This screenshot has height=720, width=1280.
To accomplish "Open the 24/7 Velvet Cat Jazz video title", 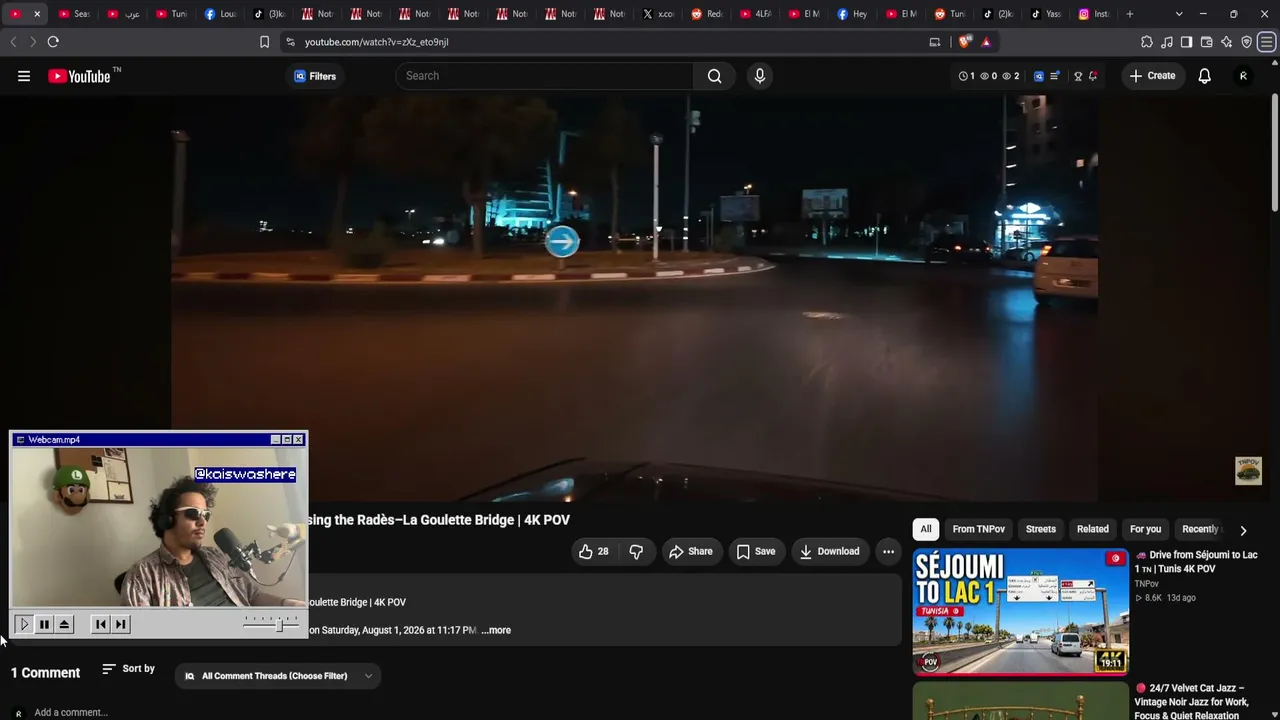I will coord(1192,702).
